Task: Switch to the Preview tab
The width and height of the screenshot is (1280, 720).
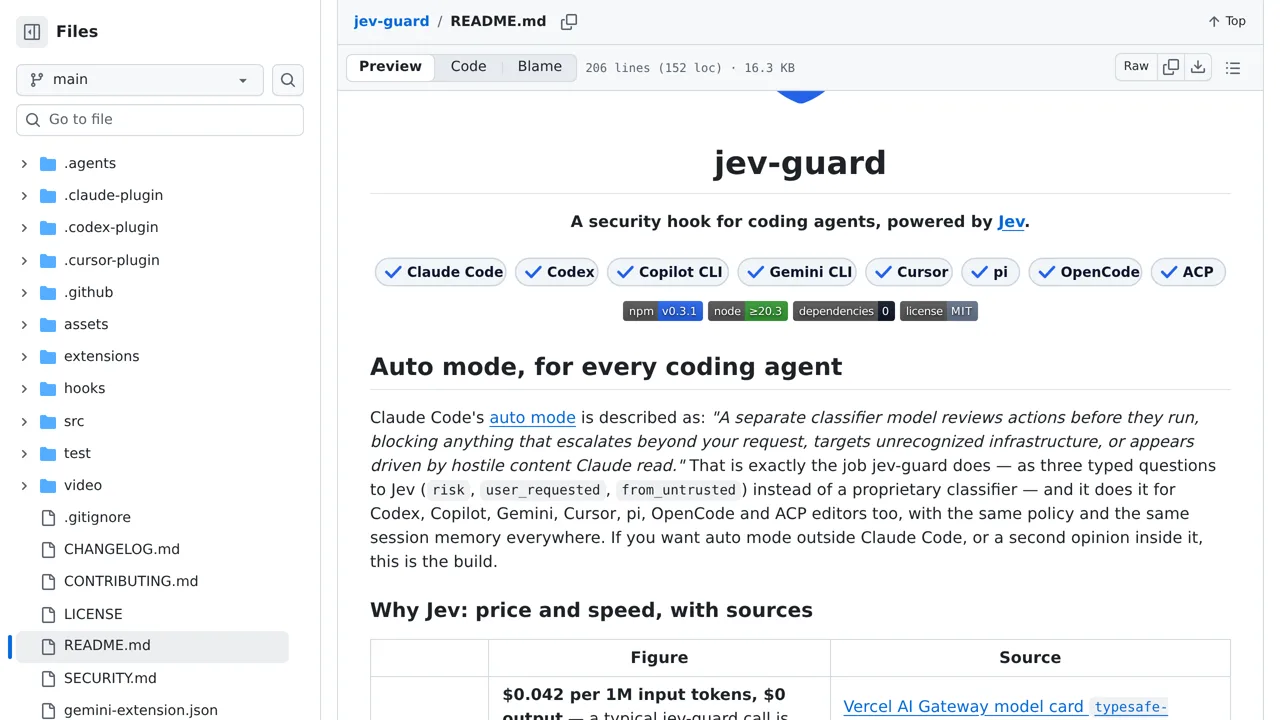Action: pyautogui.click(x=390, y=67)
